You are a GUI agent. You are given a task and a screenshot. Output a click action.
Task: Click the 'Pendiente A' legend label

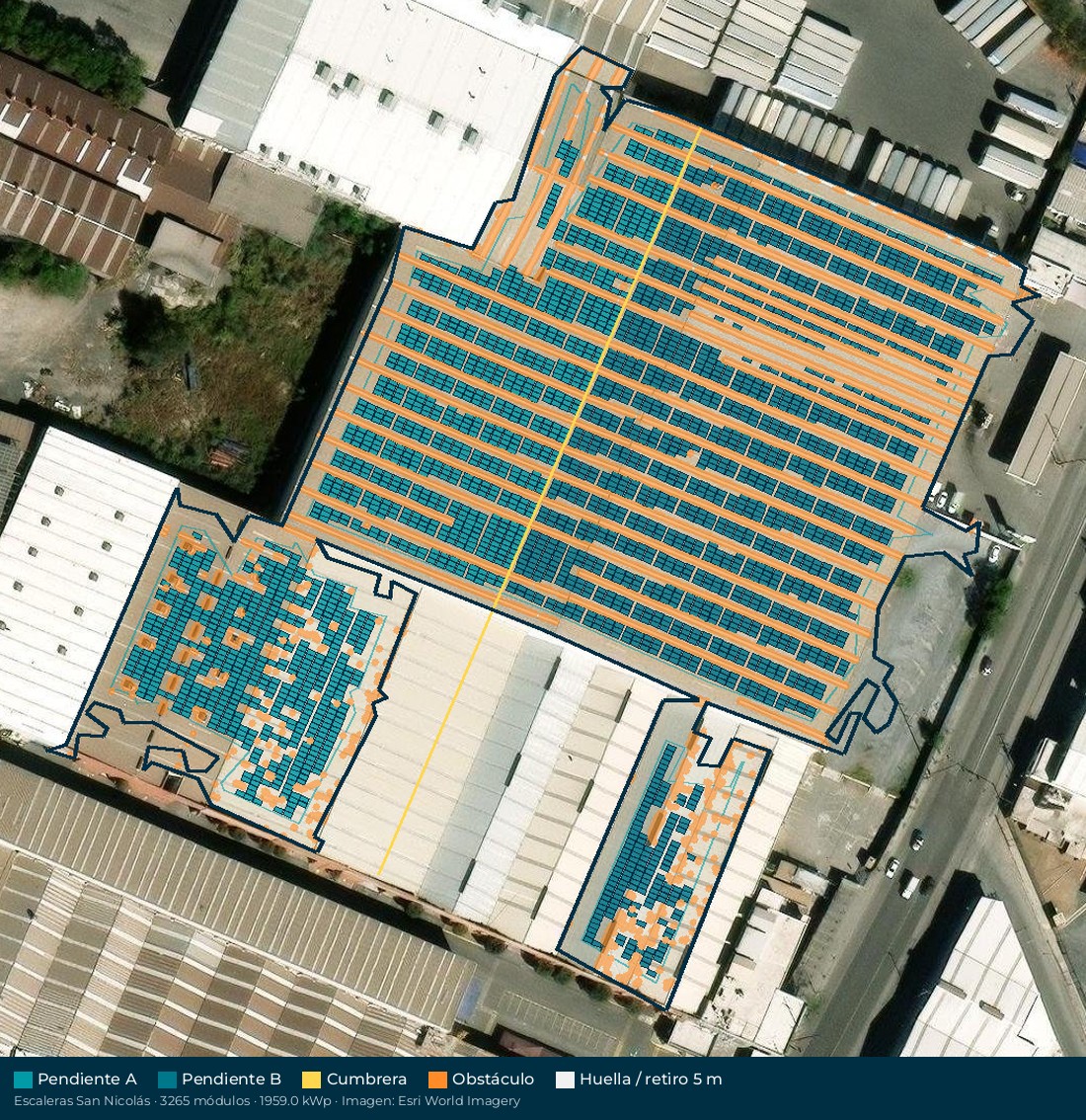coord(87,1080)
